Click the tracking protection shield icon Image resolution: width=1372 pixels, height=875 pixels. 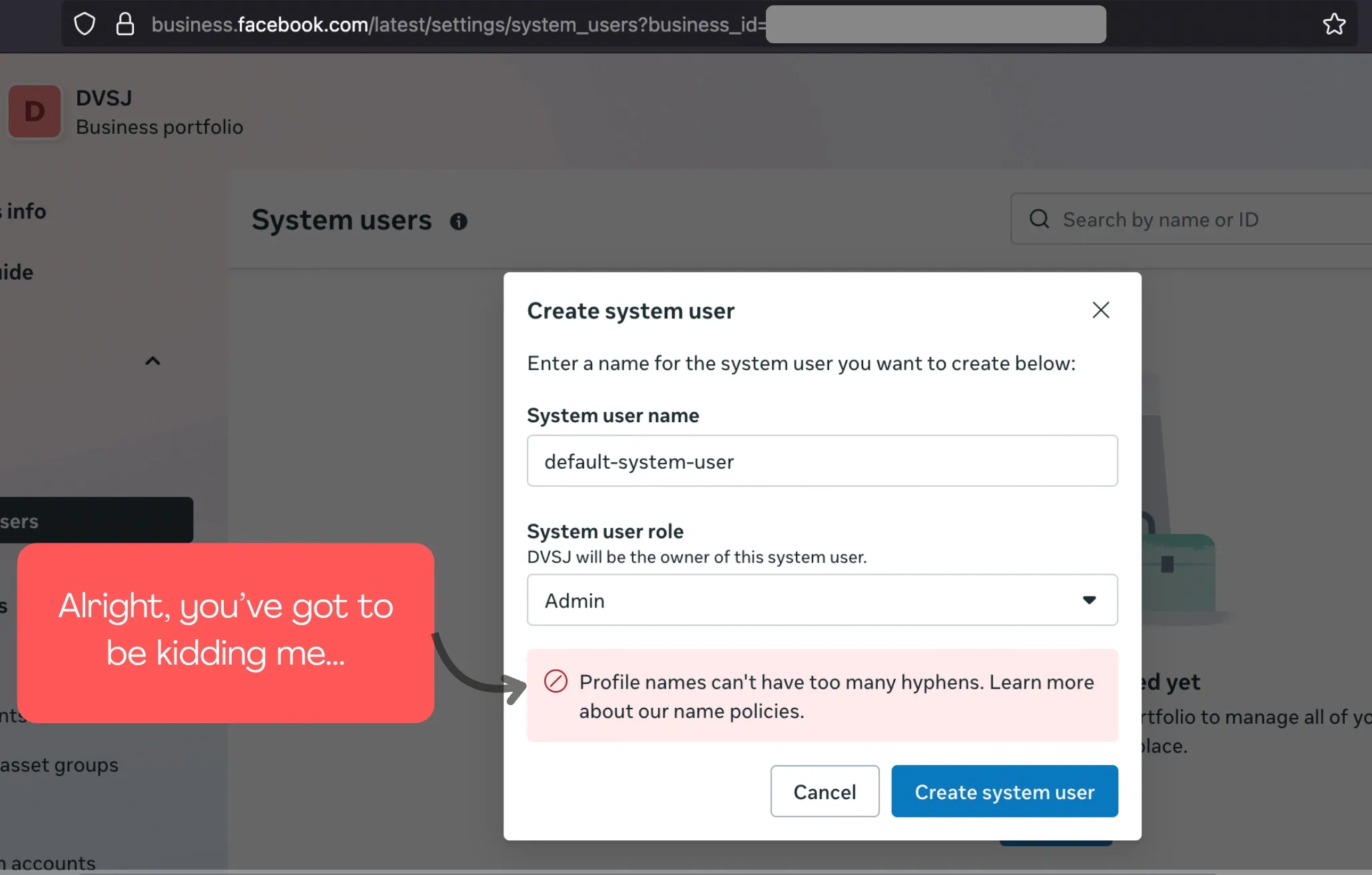85,25
